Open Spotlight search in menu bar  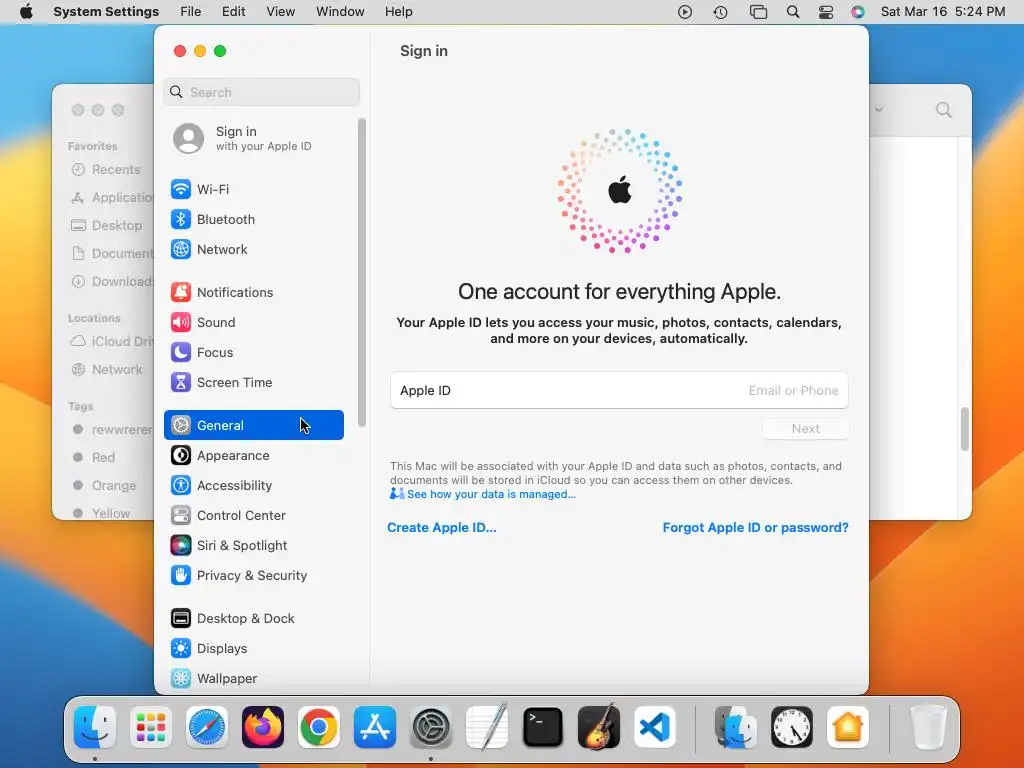[793, 11]
